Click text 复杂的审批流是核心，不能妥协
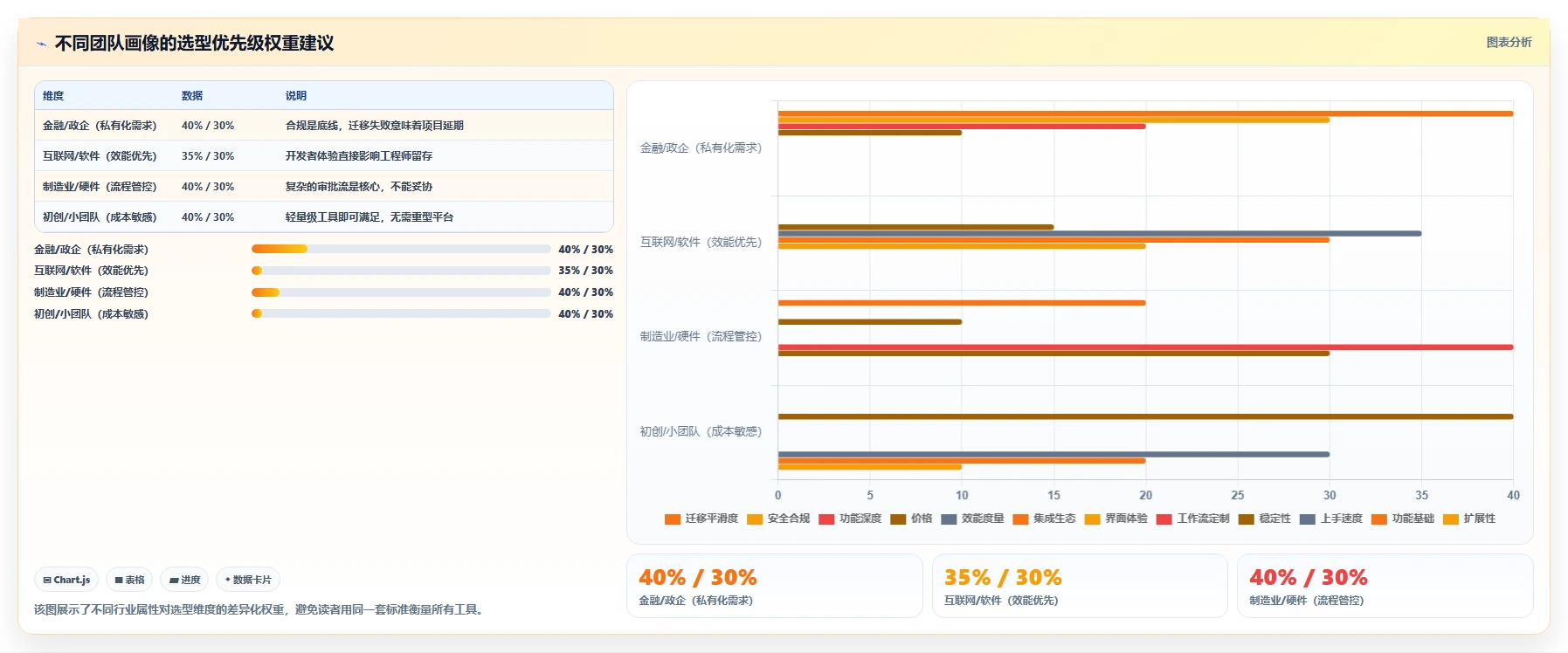Image resolution: width=1568 pixels, height=653 pixels. click(359, 187)
